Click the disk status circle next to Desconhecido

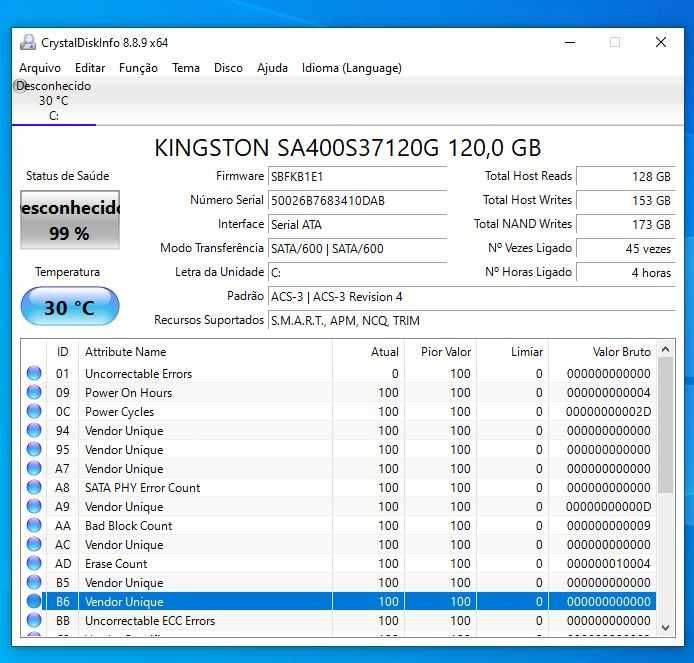pos(20,85)
